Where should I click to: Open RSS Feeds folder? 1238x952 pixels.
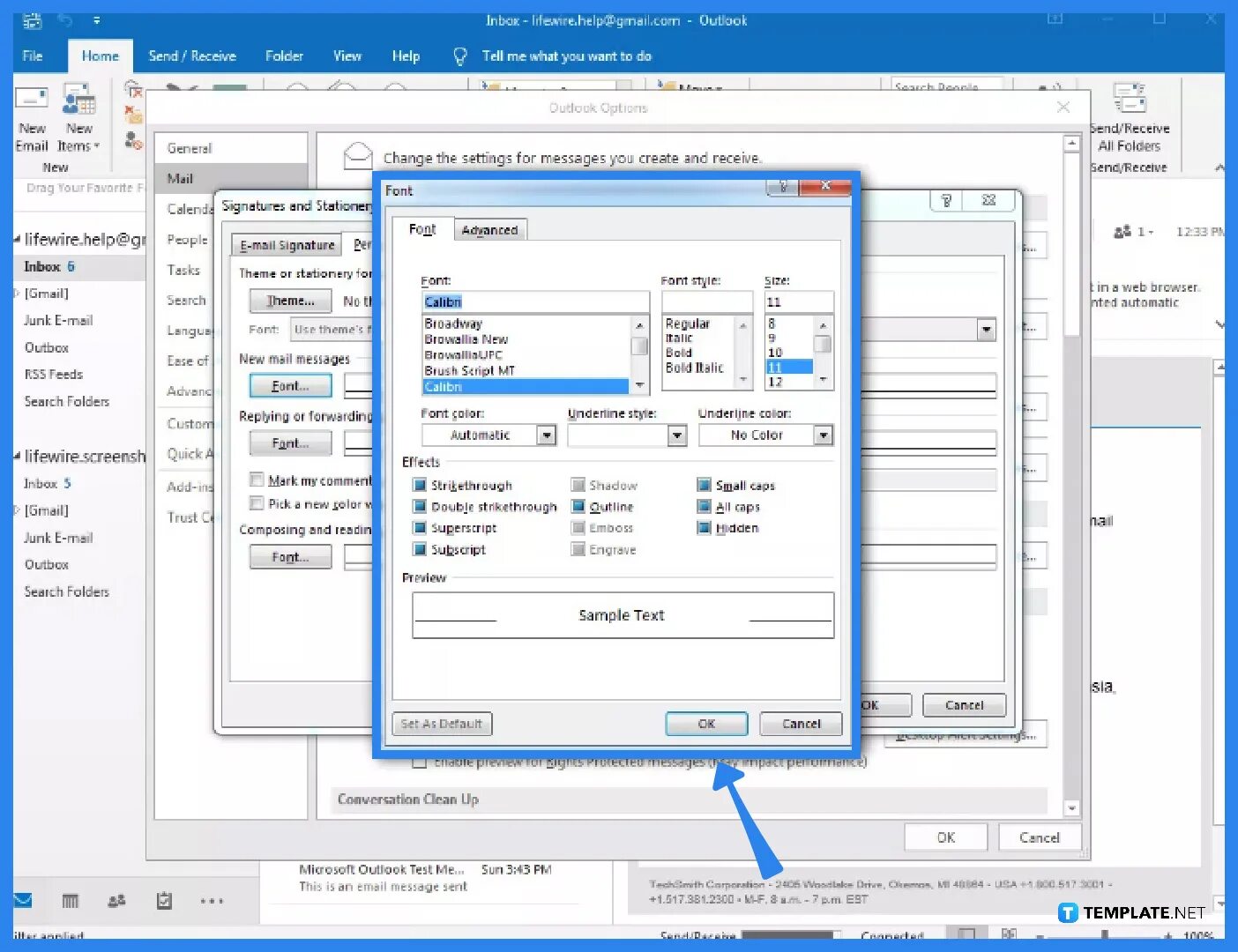click(54, 374)
